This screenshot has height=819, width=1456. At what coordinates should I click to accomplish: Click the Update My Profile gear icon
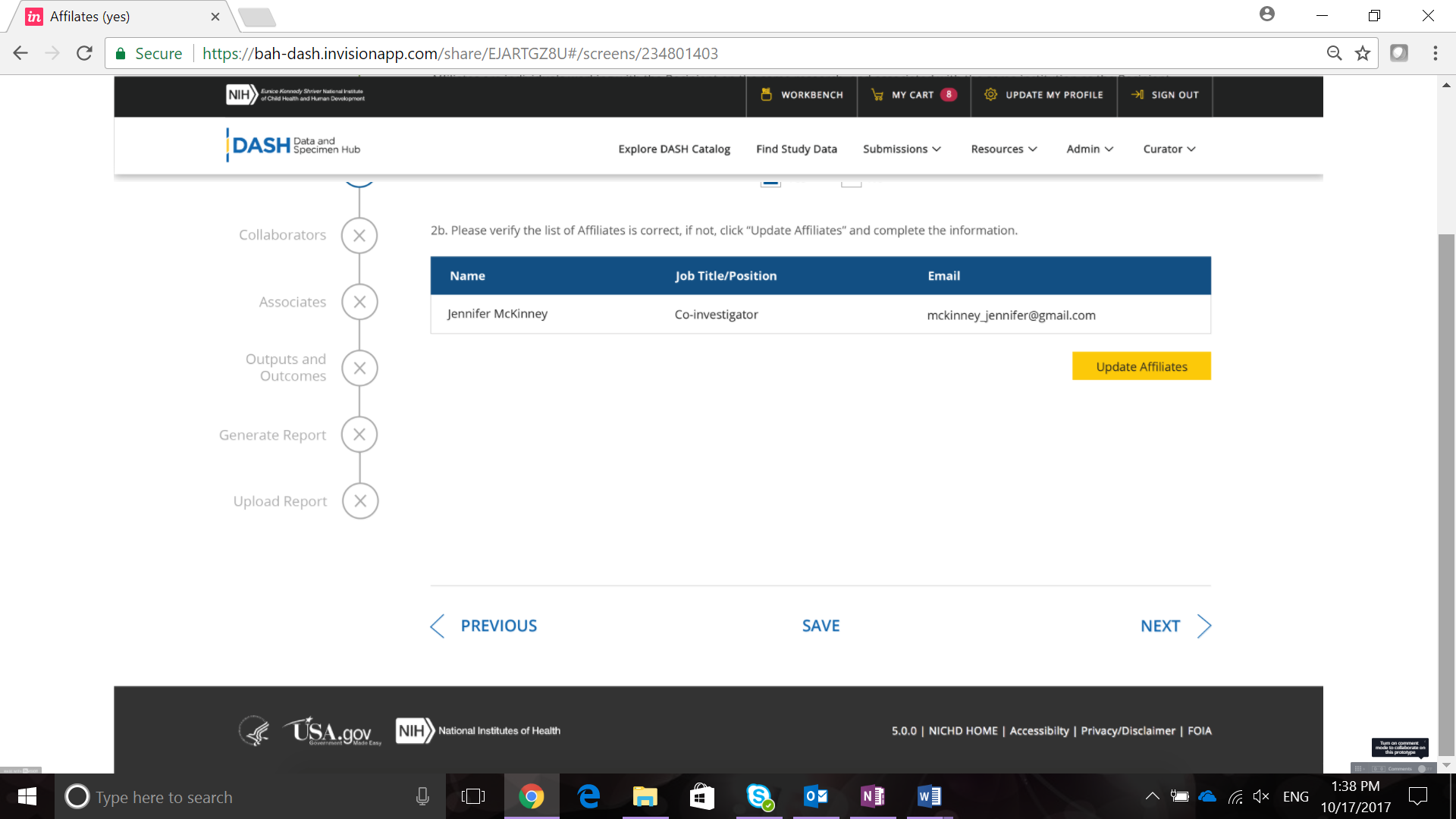[990, 95]
